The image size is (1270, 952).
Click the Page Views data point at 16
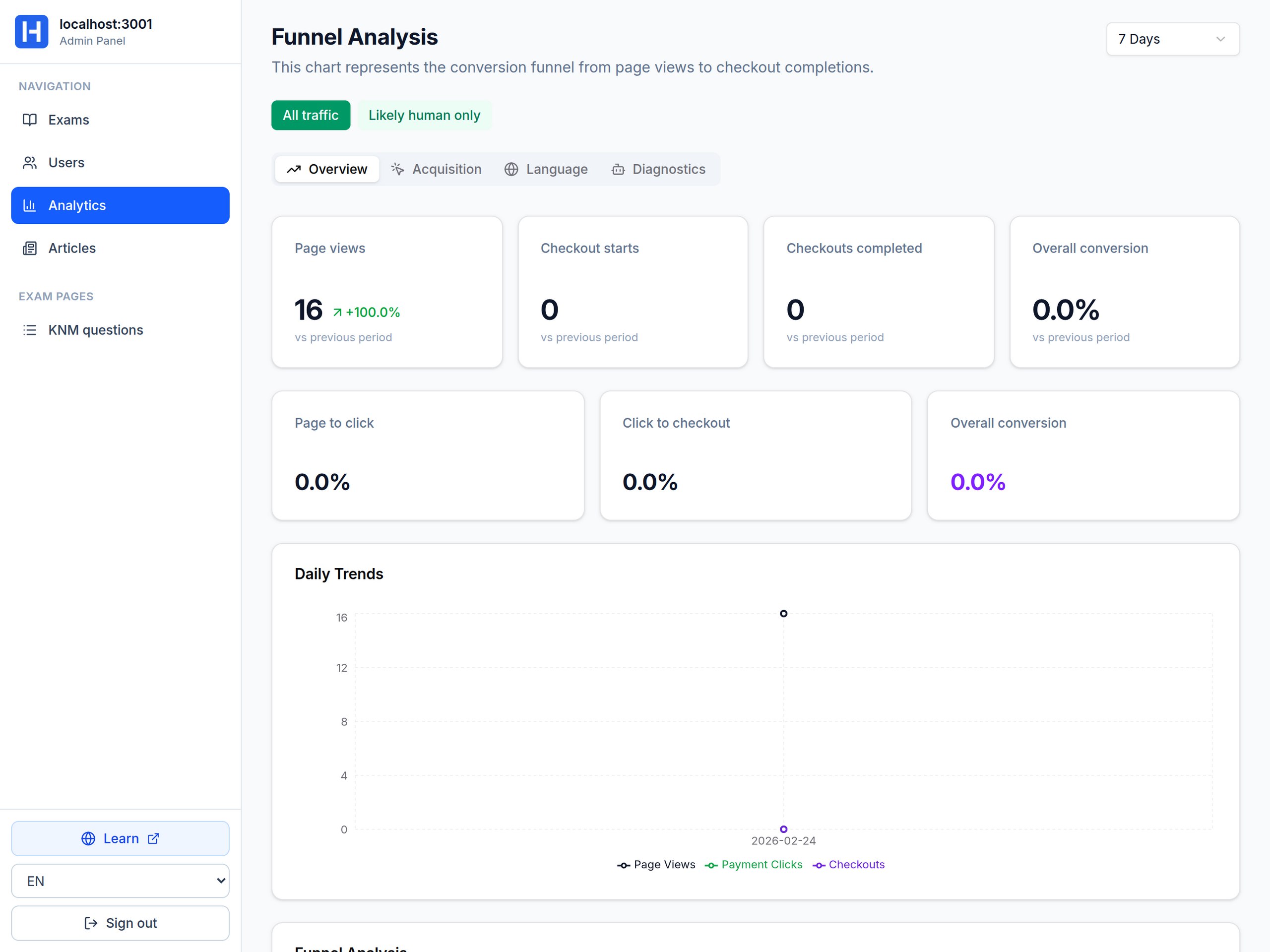pyautogui.click(x=783, y=614)
